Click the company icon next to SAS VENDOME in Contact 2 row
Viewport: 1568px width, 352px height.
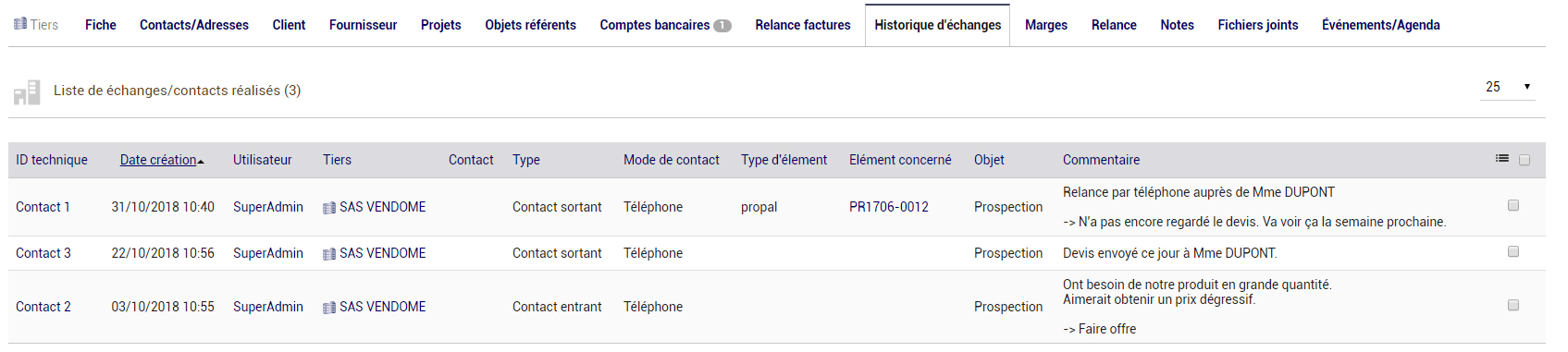point(329,308)
